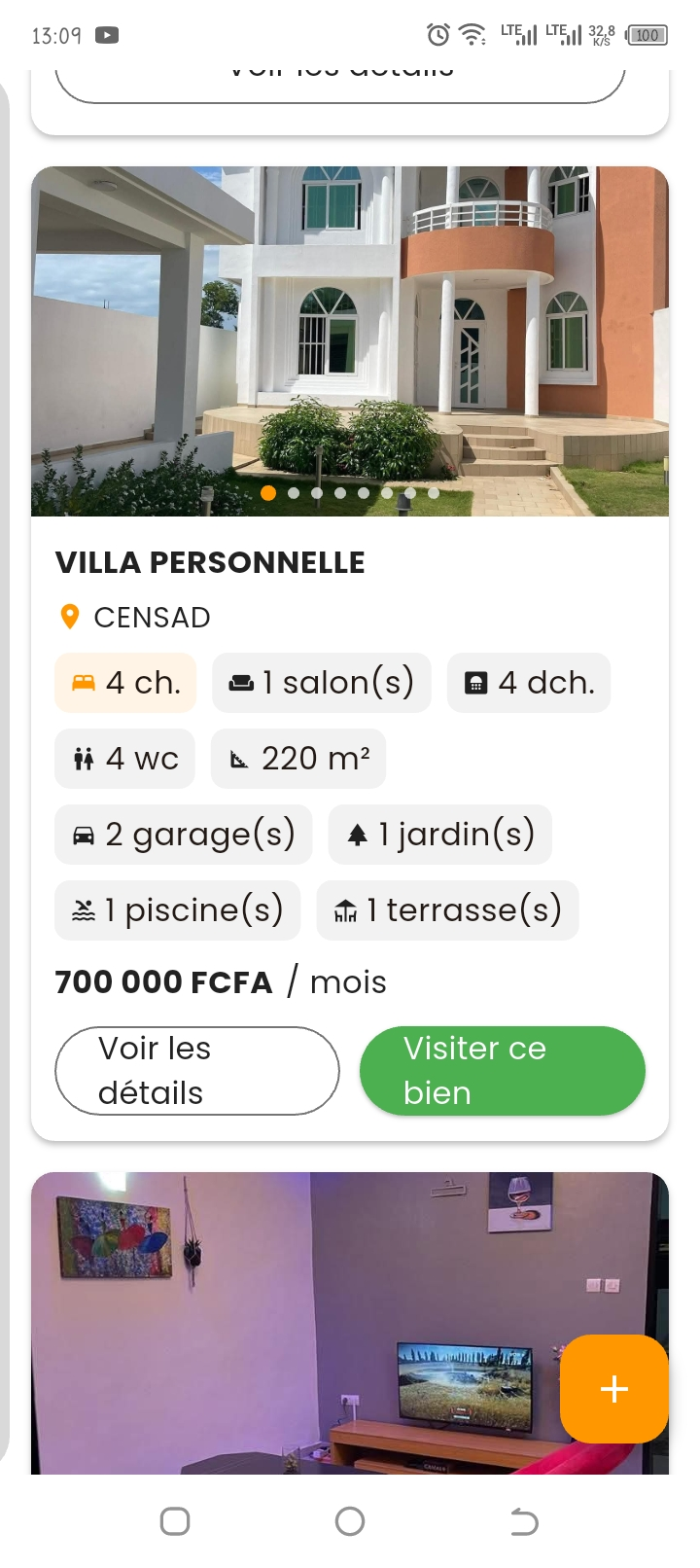Tap the orange plus floating button
The width and height of the screenshot is (700, 1568).
(613, 1388)
